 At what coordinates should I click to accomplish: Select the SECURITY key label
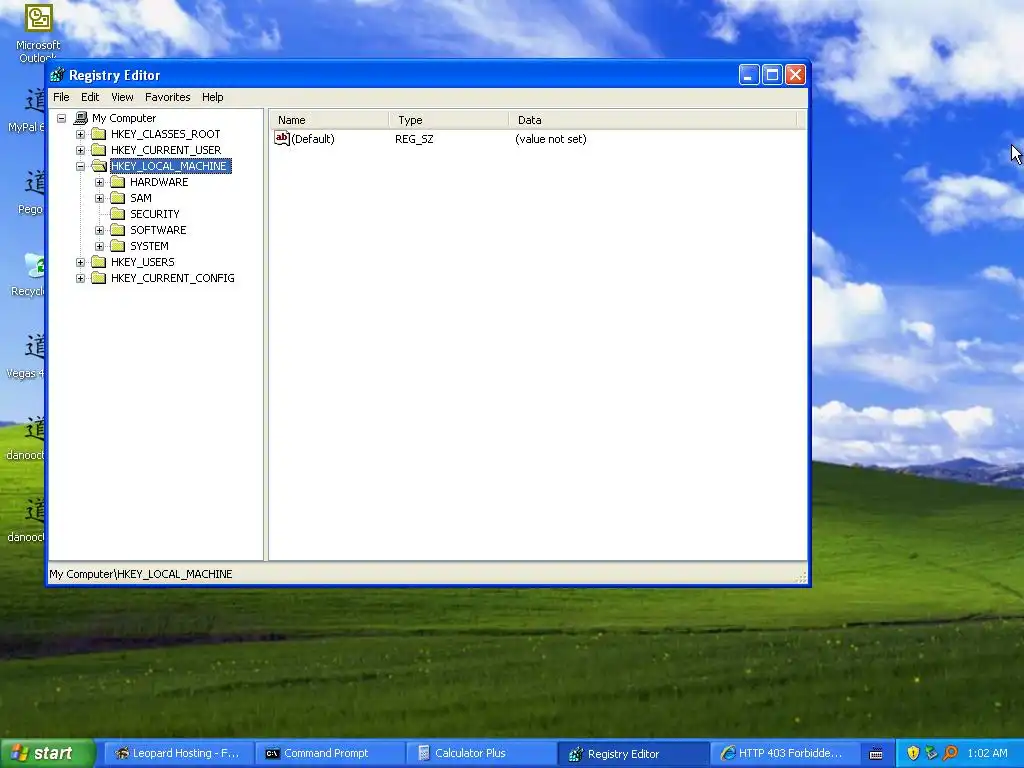[154, 214]
